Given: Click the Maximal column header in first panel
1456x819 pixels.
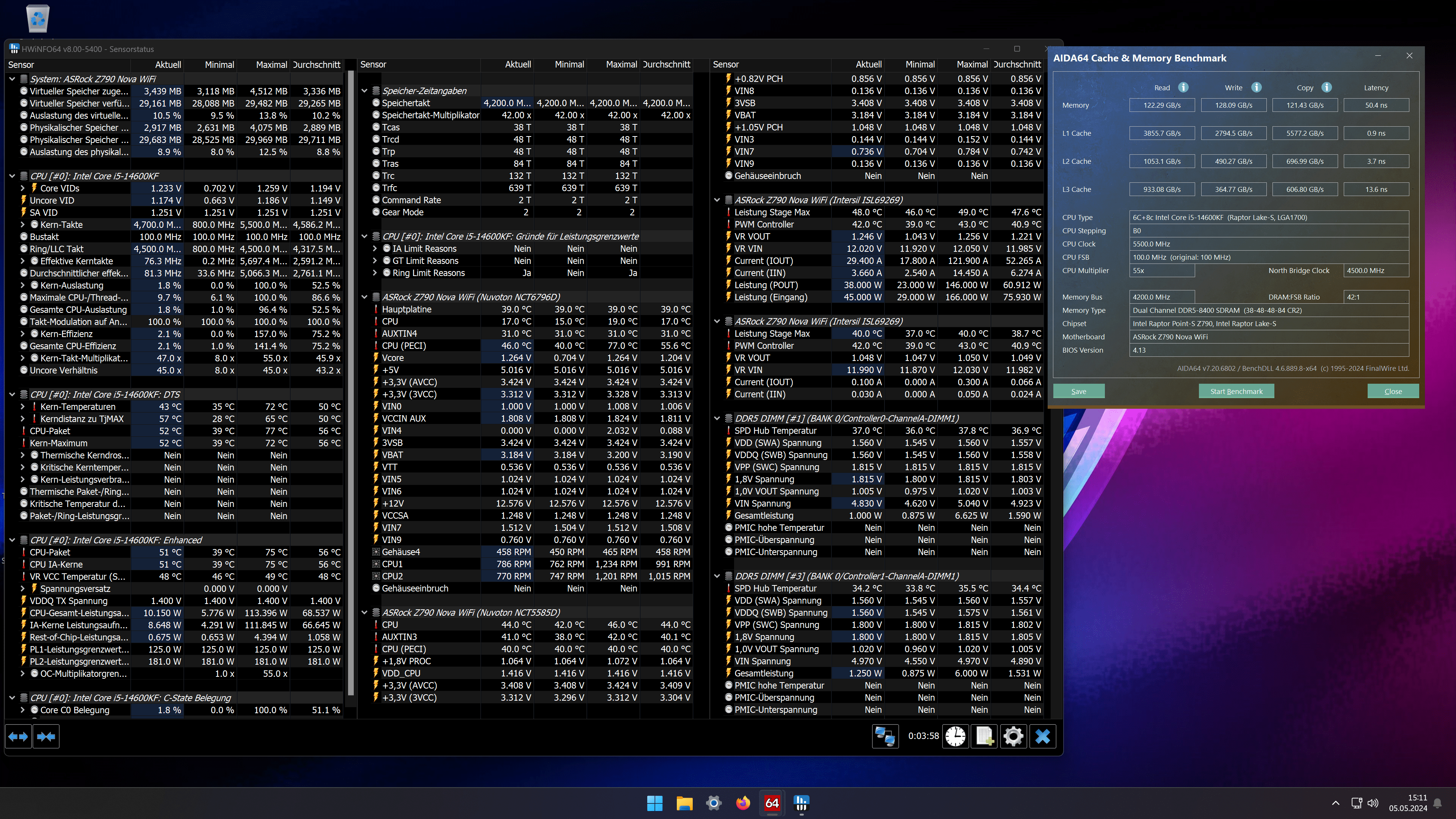Looking at the screenshot, I should pyautogui.click(x=271, y=65).
